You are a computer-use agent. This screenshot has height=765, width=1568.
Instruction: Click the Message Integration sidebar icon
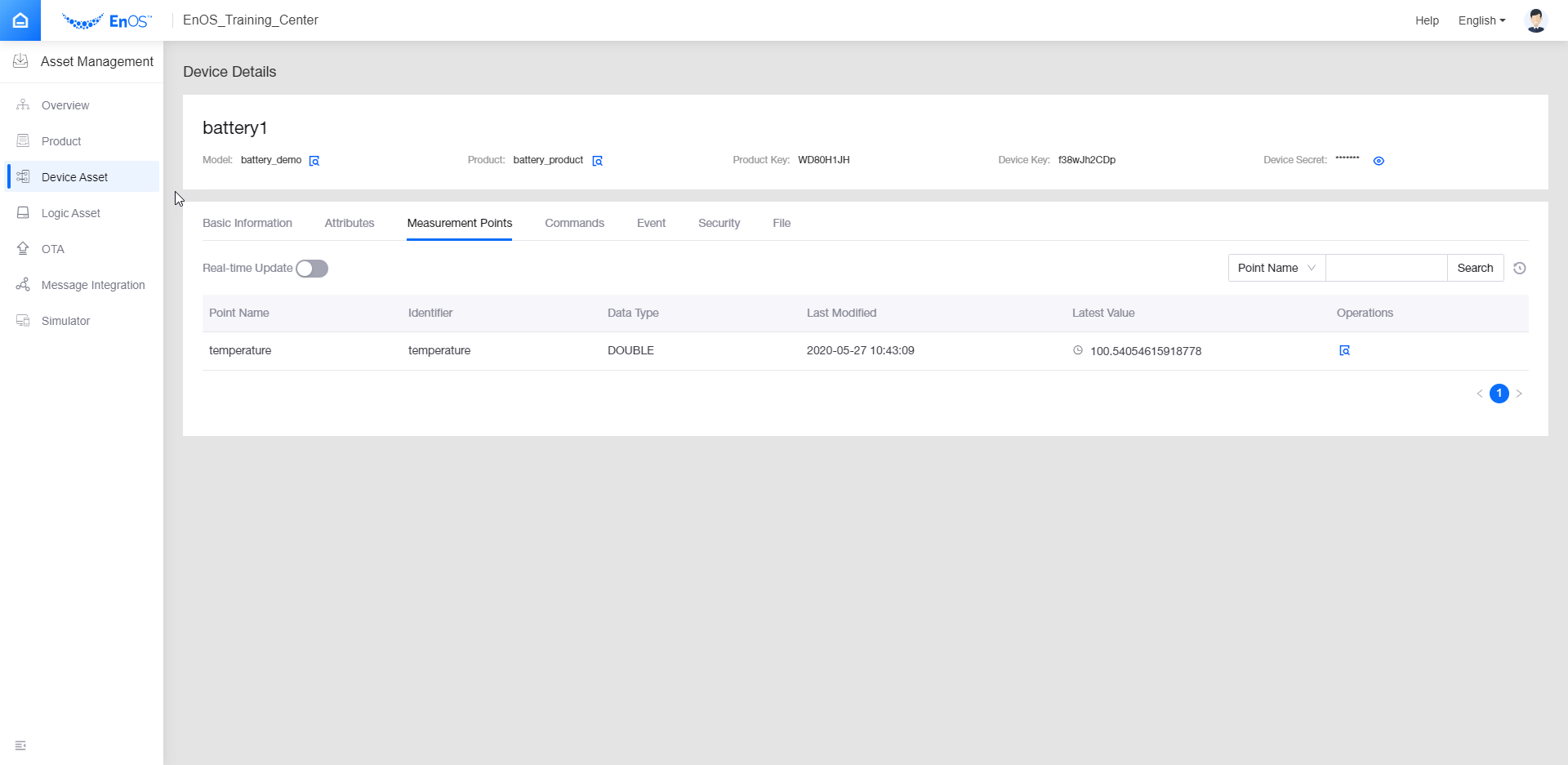(23, 285)
